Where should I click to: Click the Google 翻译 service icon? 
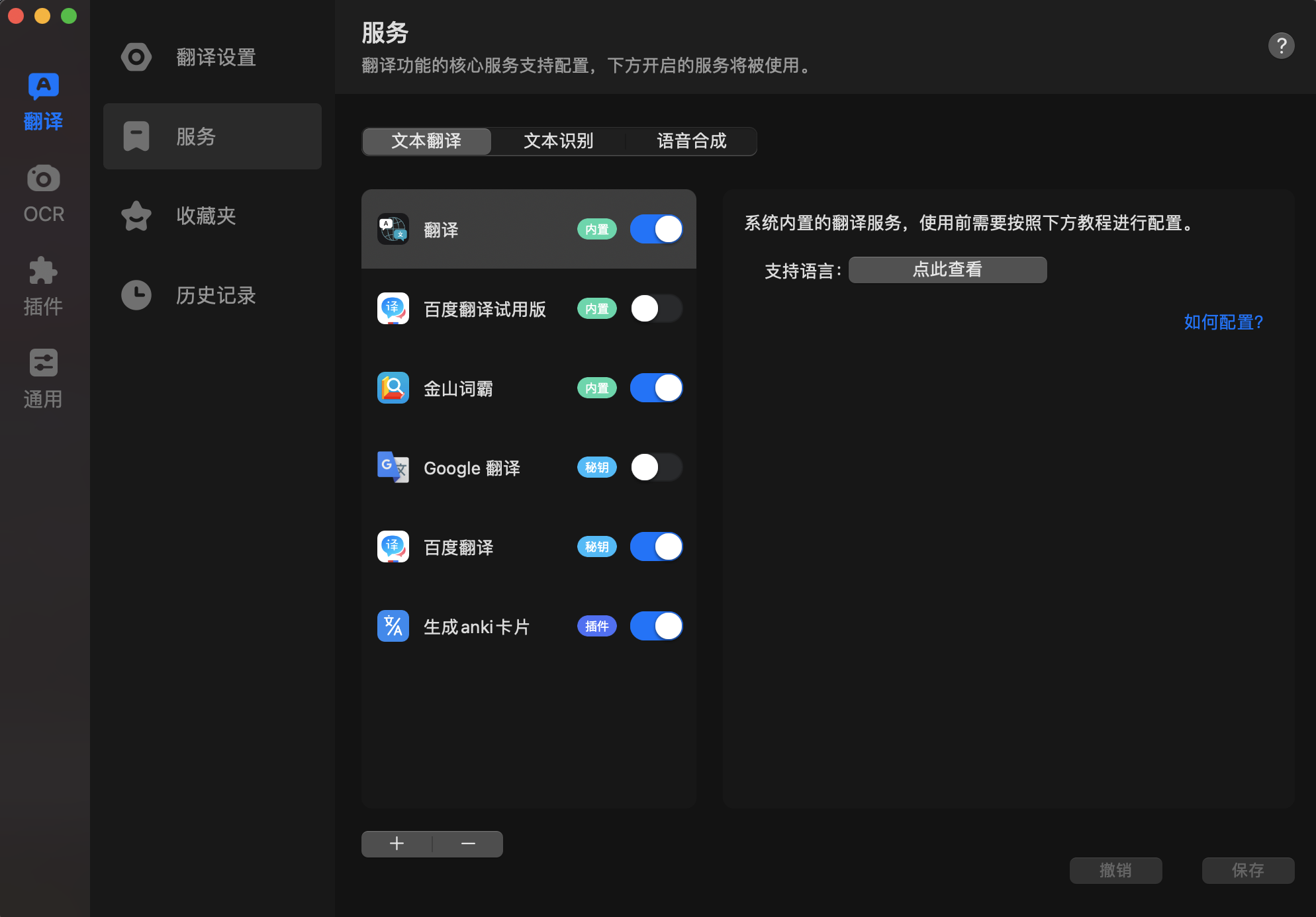point(393,468)
